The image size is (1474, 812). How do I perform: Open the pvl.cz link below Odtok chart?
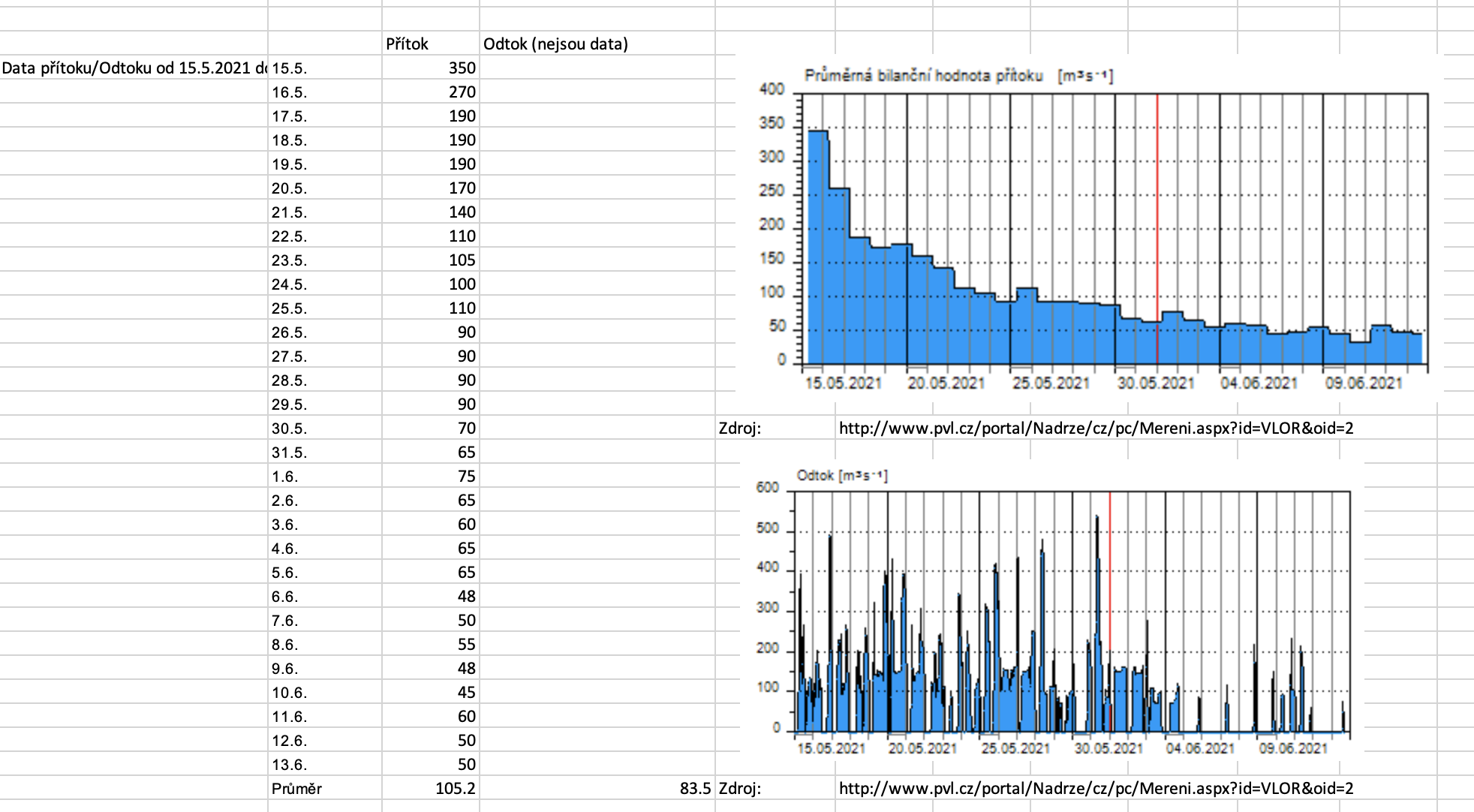(1095, 788)
